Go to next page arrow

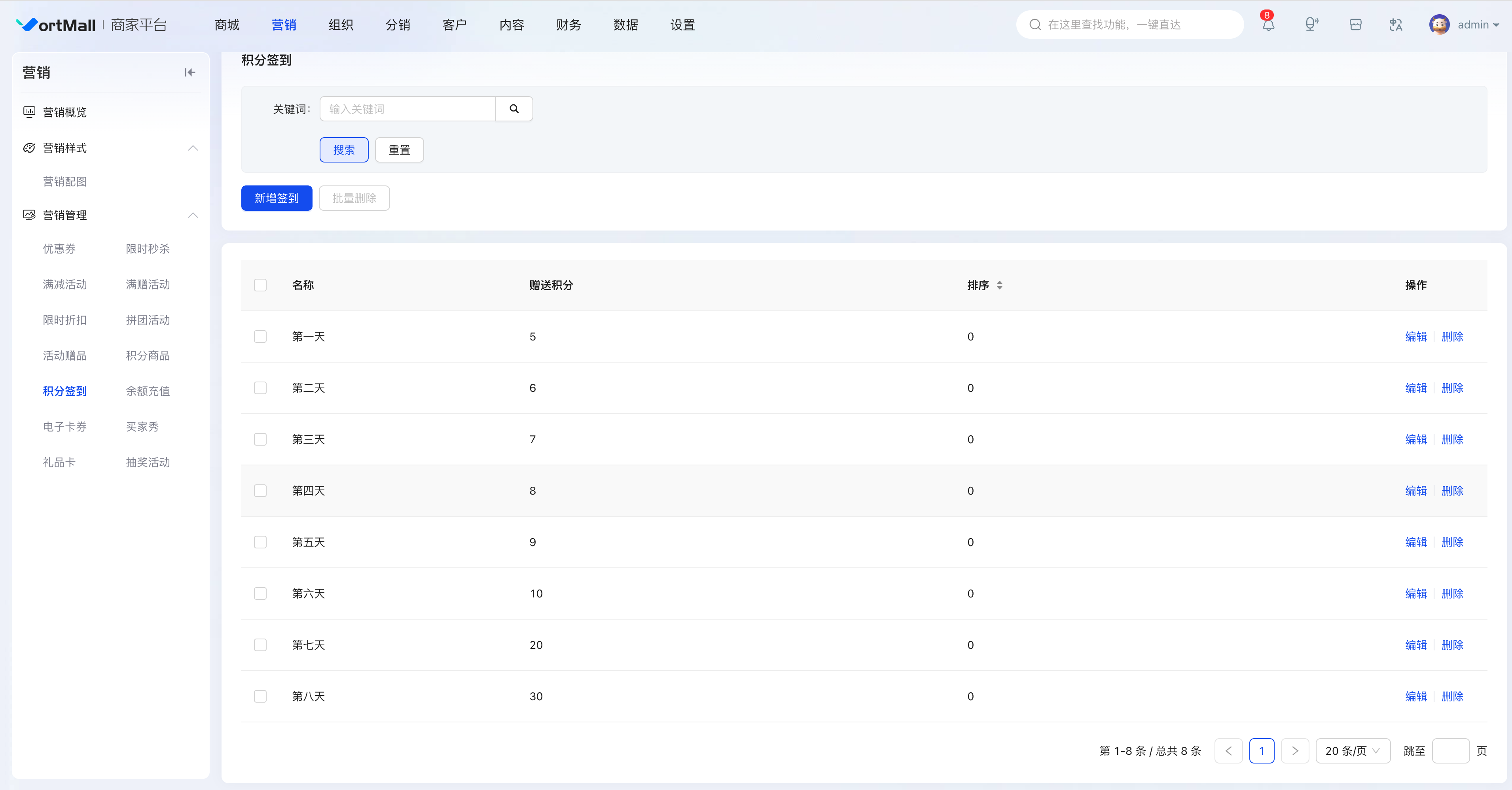(1295, 750)
